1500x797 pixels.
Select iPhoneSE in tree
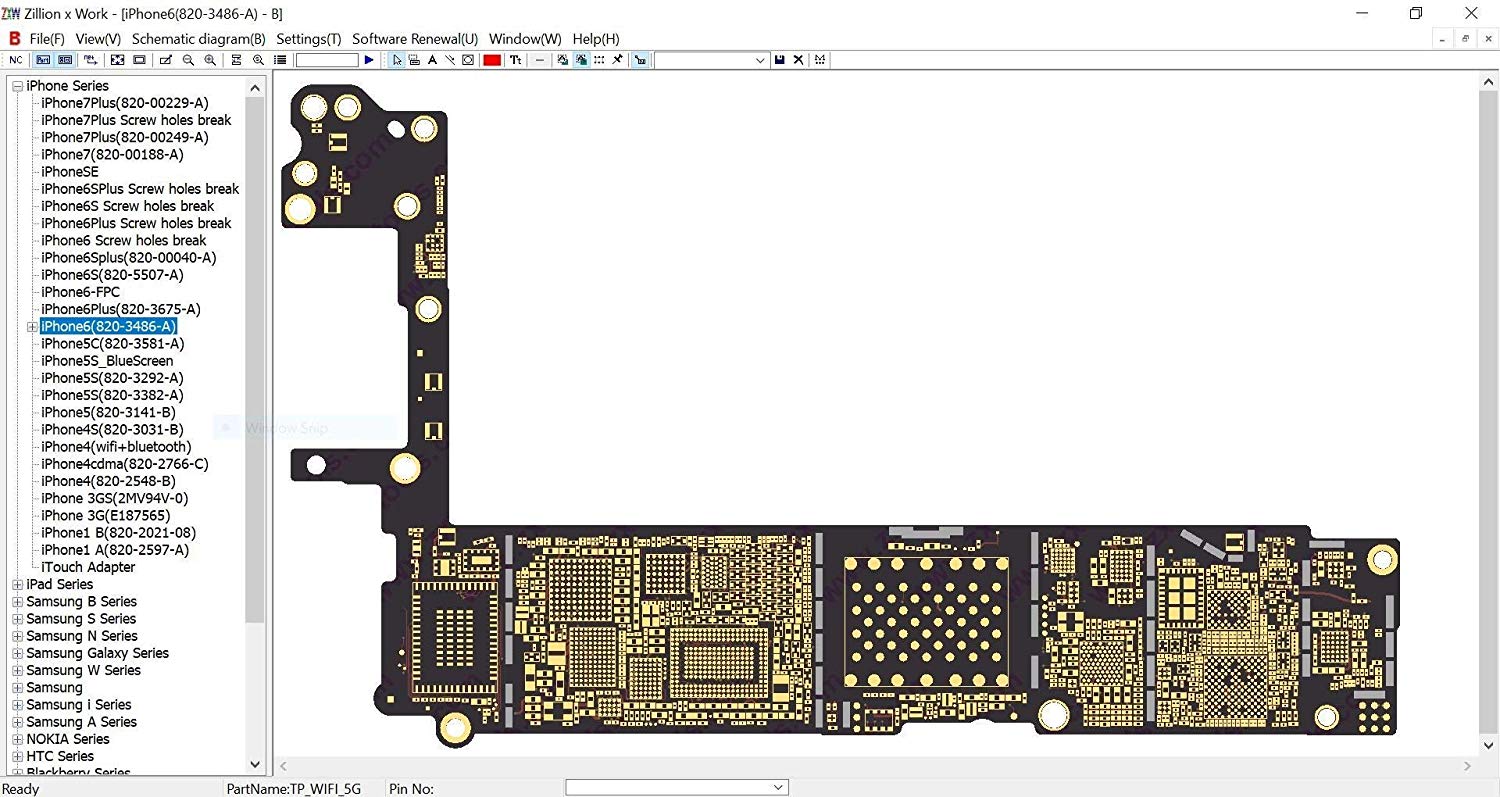click(70, 171)
